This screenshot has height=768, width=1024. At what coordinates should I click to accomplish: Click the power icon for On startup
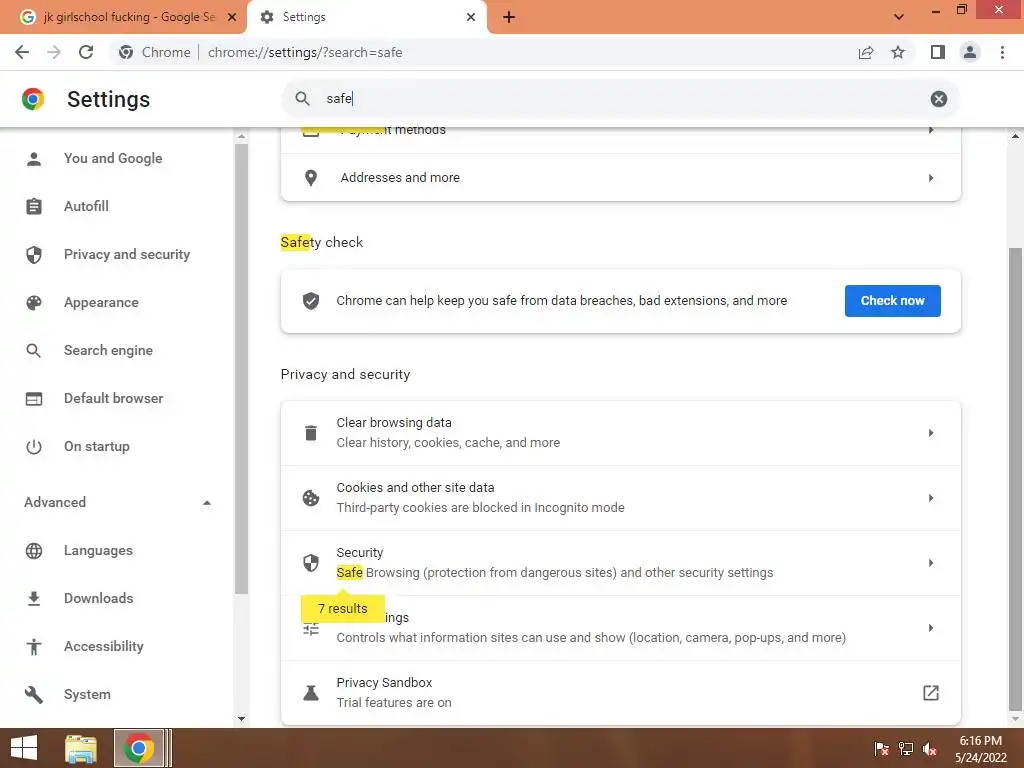[x=34, y=447]
